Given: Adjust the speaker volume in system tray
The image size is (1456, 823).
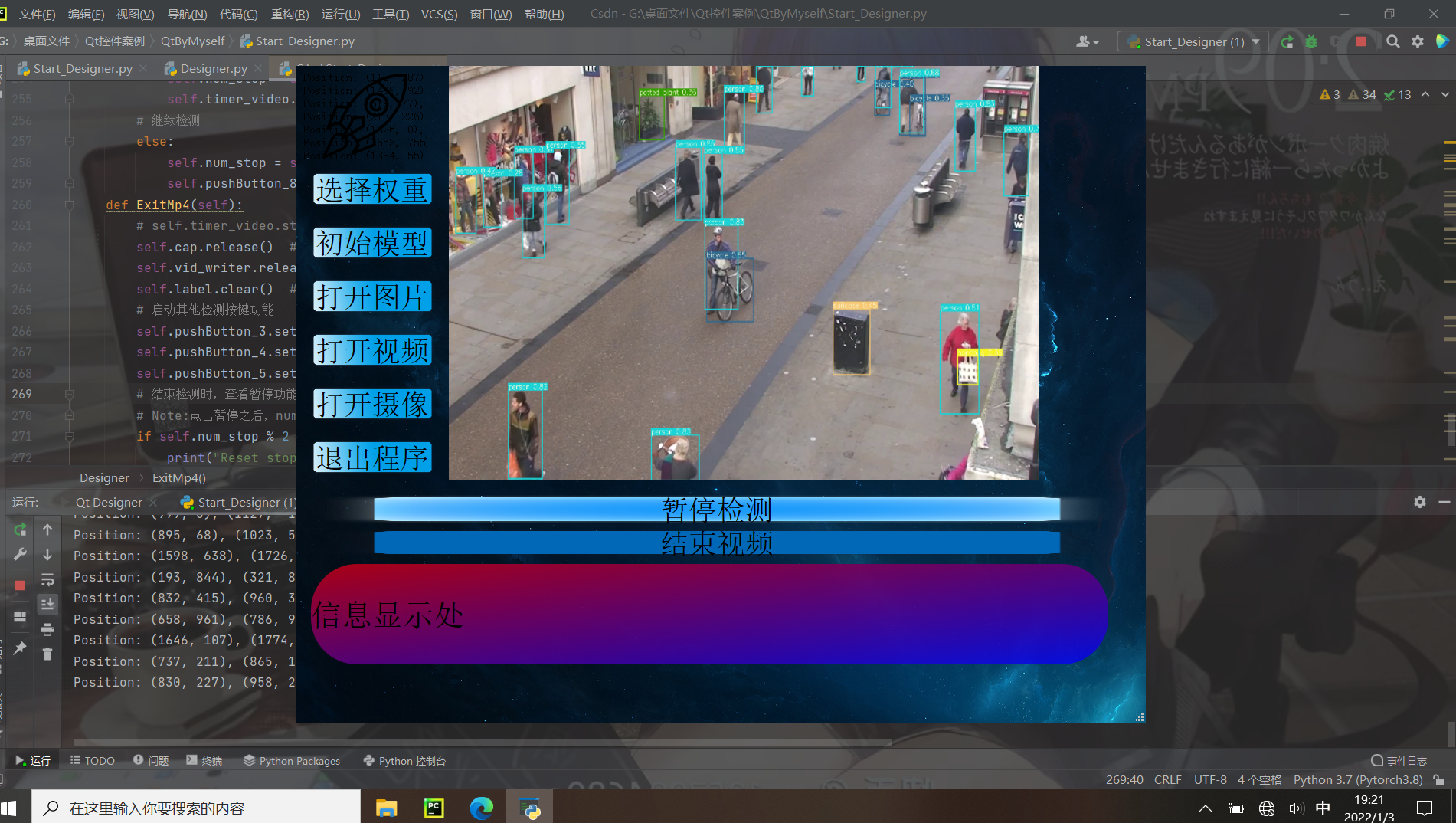Looking at the screenshot, I should coord(1296,807).
